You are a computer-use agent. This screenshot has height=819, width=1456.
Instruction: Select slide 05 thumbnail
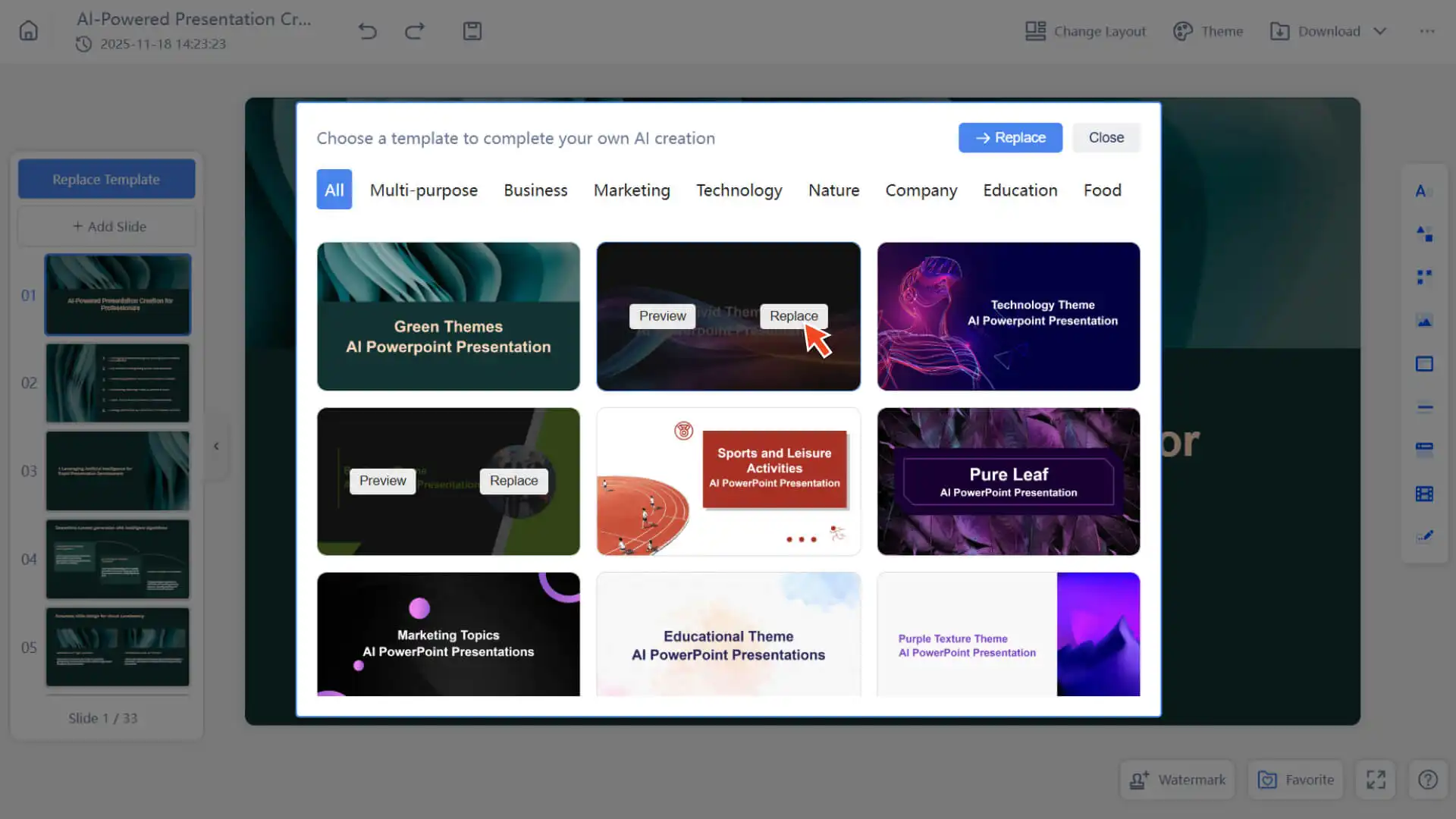pyautogui.click(x=118, y=647)
